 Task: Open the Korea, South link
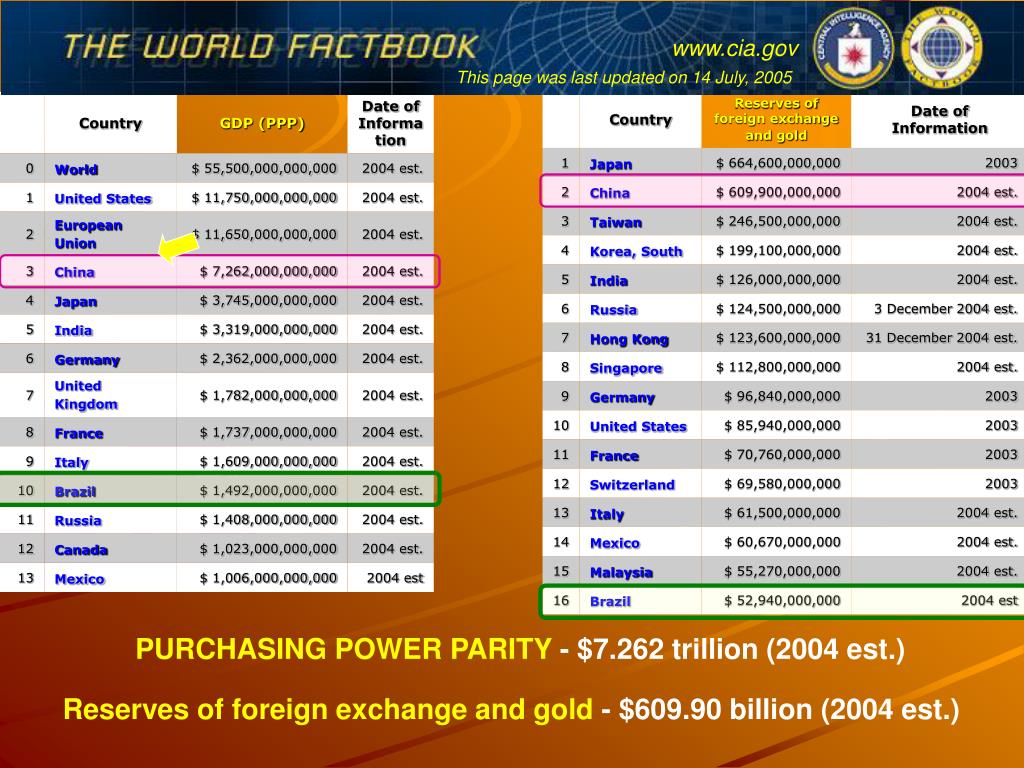coord(636,251)
